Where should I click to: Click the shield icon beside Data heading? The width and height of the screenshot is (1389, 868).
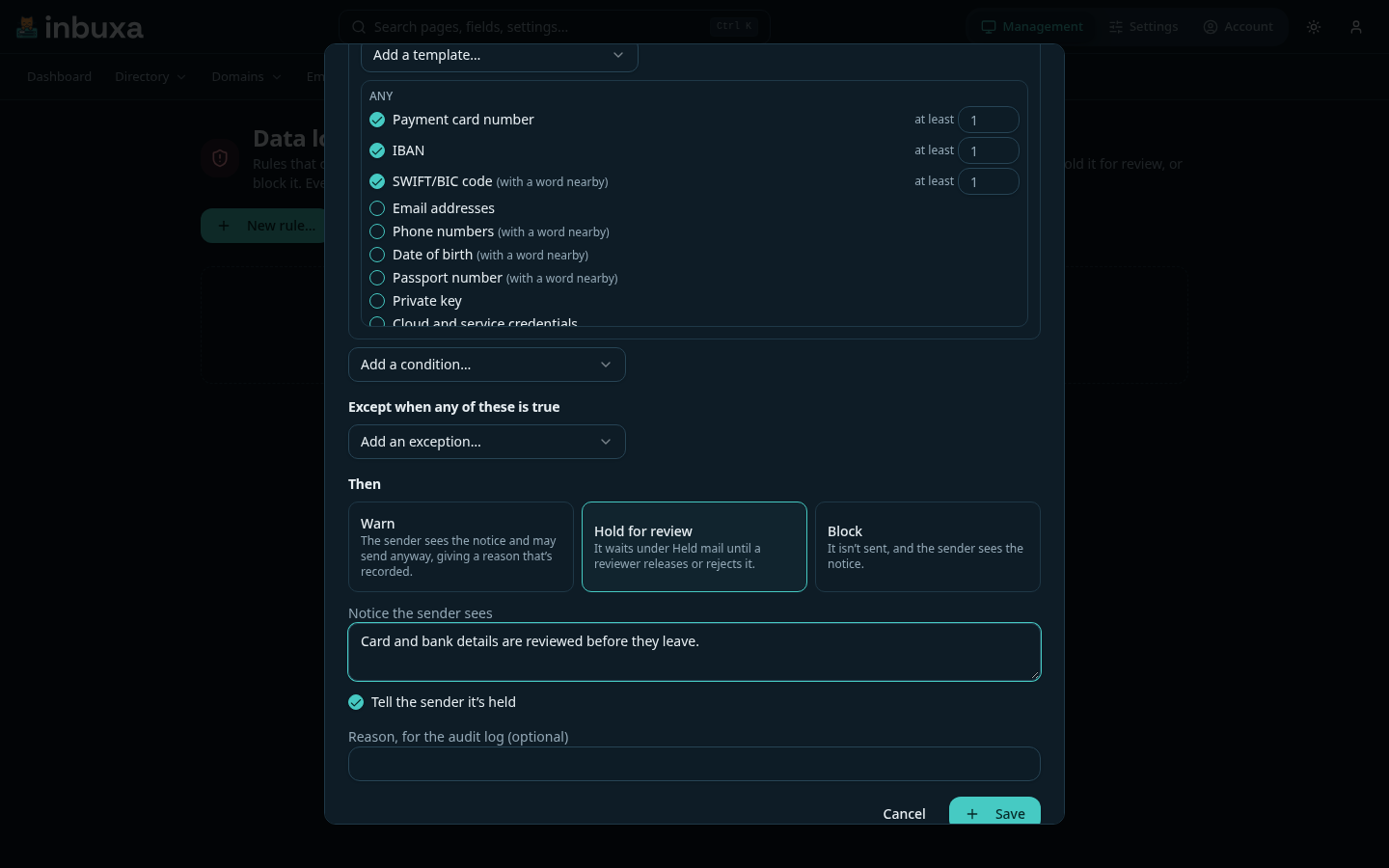click(220, 158)
